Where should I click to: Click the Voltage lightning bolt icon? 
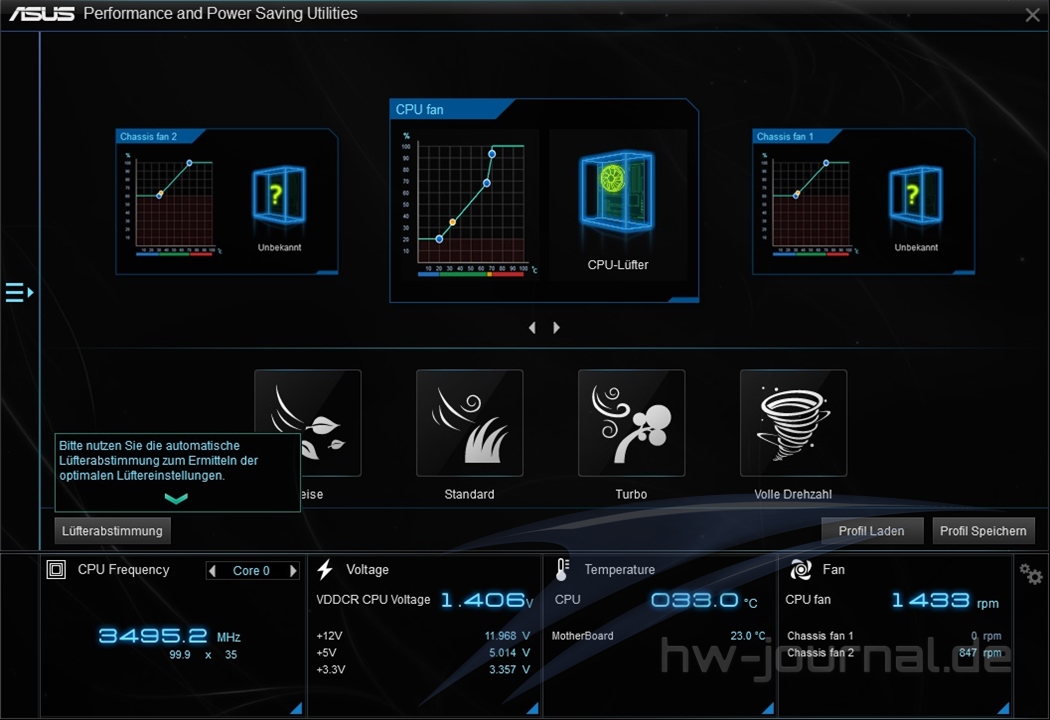(x=325, y=569)
